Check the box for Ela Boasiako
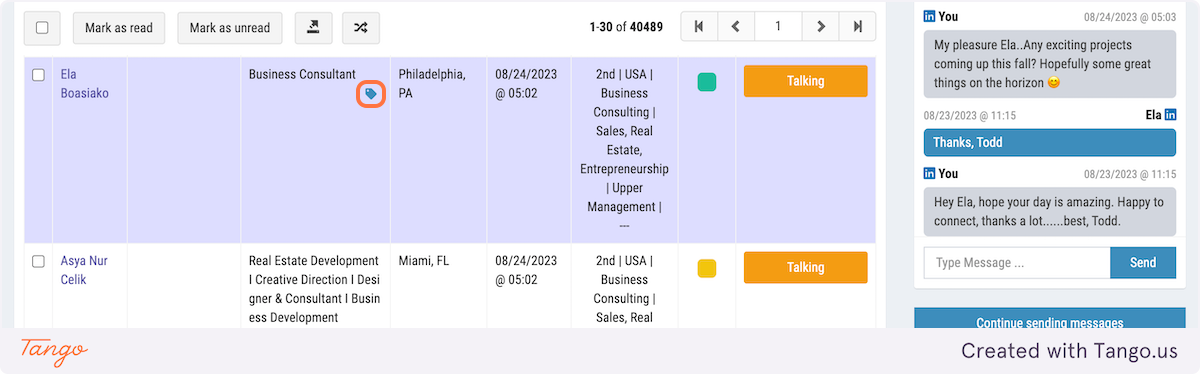Image resolution: width=1200 pixels, height=374 pixels. 39,75
